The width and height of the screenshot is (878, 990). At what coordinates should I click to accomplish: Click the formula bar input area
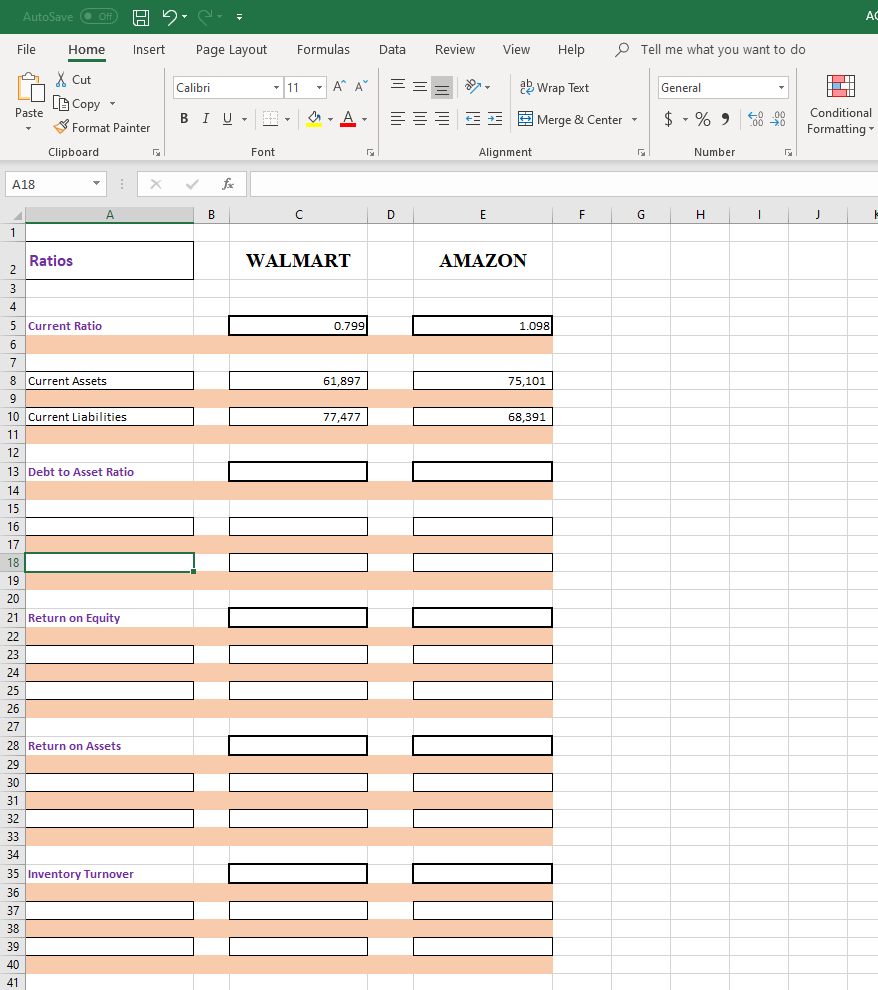564,184
